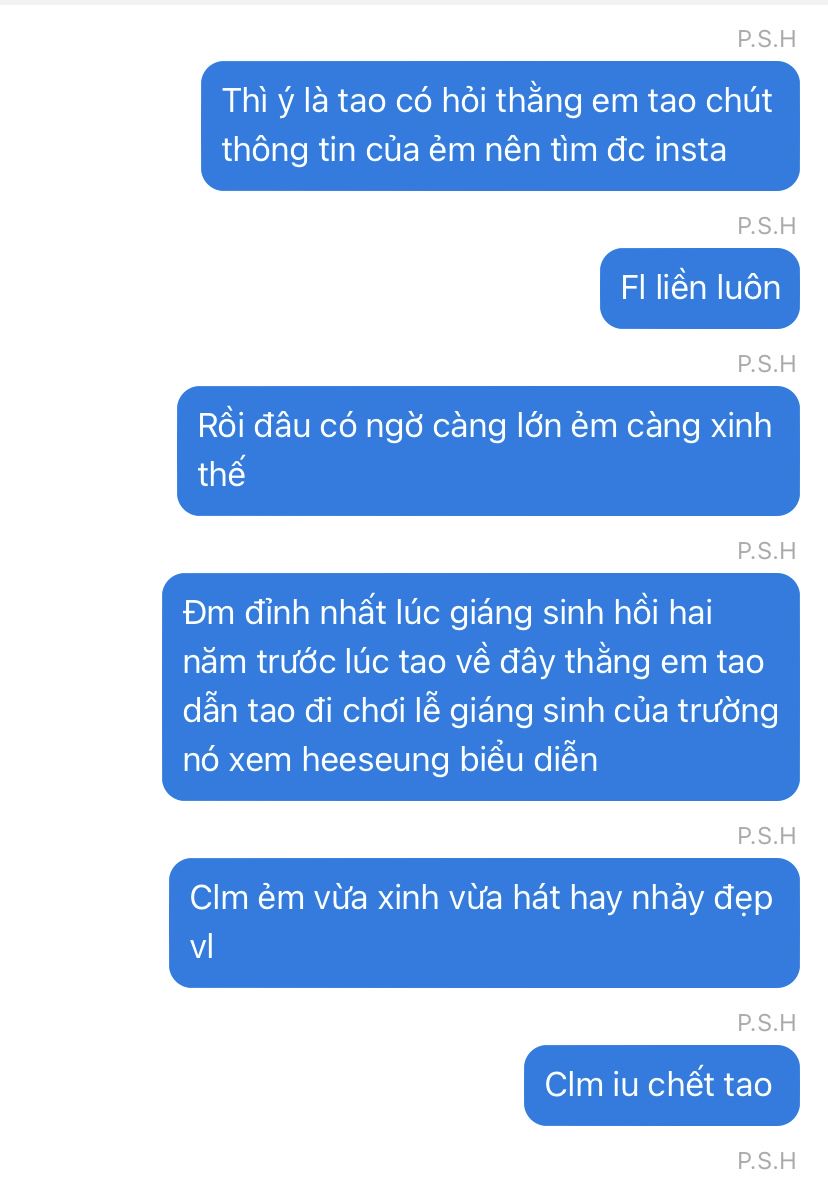The image size is (828, 1180).
Task: Select the 'Clm iu chết tao' bubble
Action: coord(662,1085)
